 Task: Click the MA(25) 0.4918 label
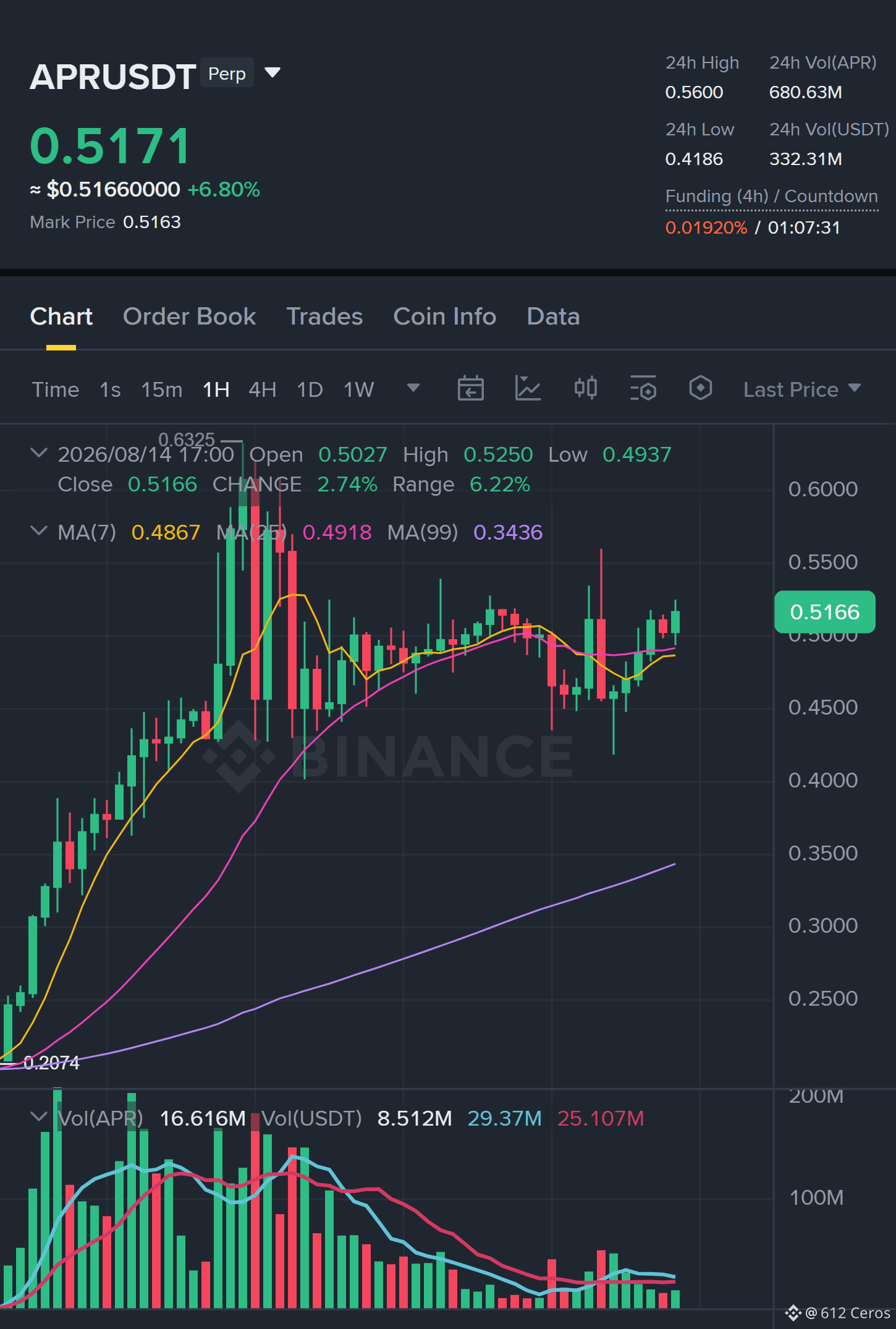pos(294,532)
